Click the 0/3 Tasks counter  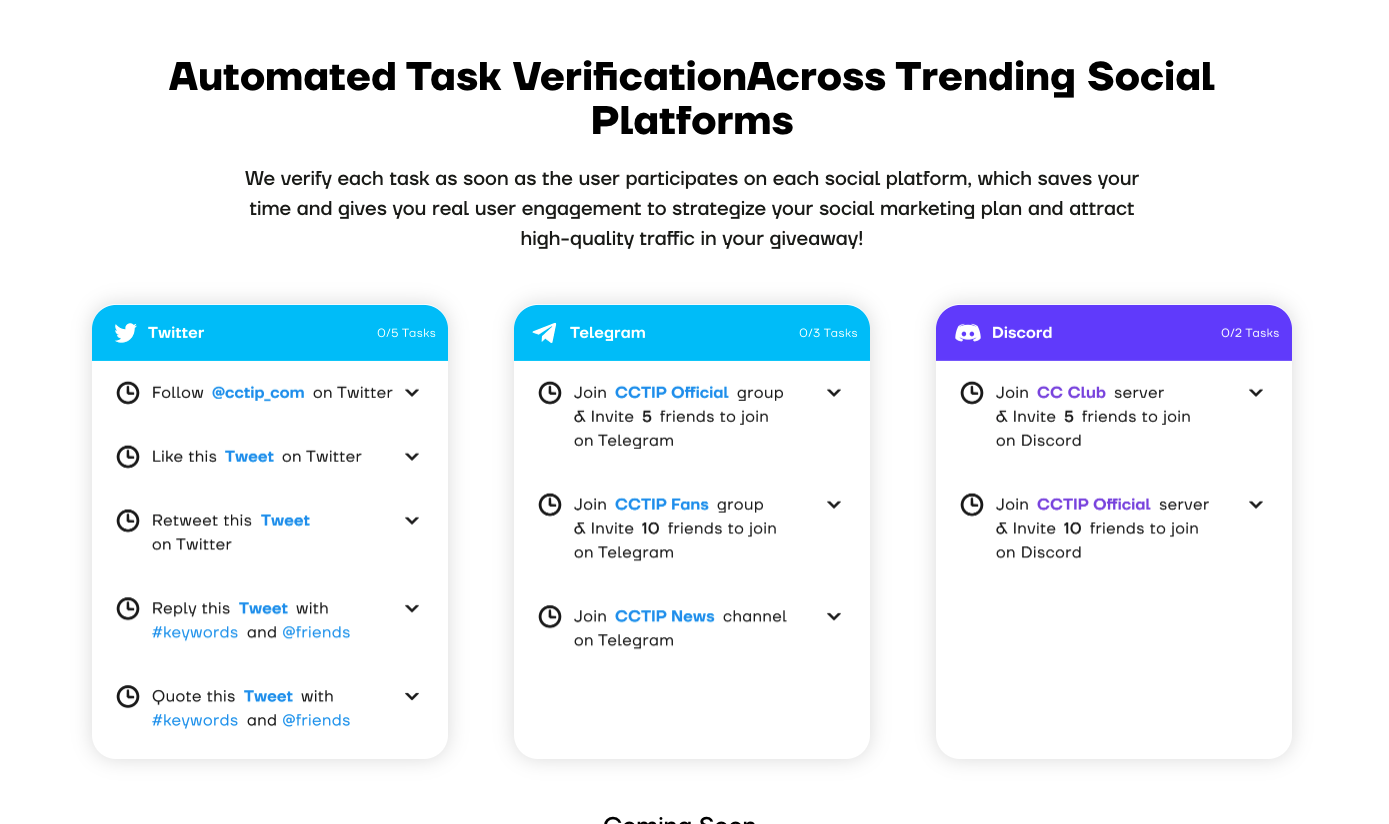click(828, 333)
